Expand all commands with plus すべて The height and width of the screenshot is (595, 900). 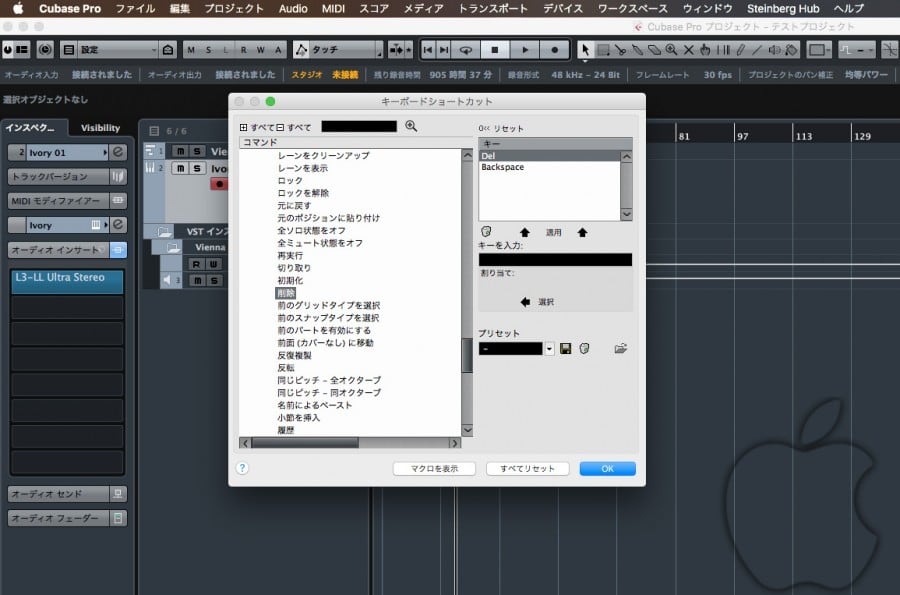tap(257, 127)
